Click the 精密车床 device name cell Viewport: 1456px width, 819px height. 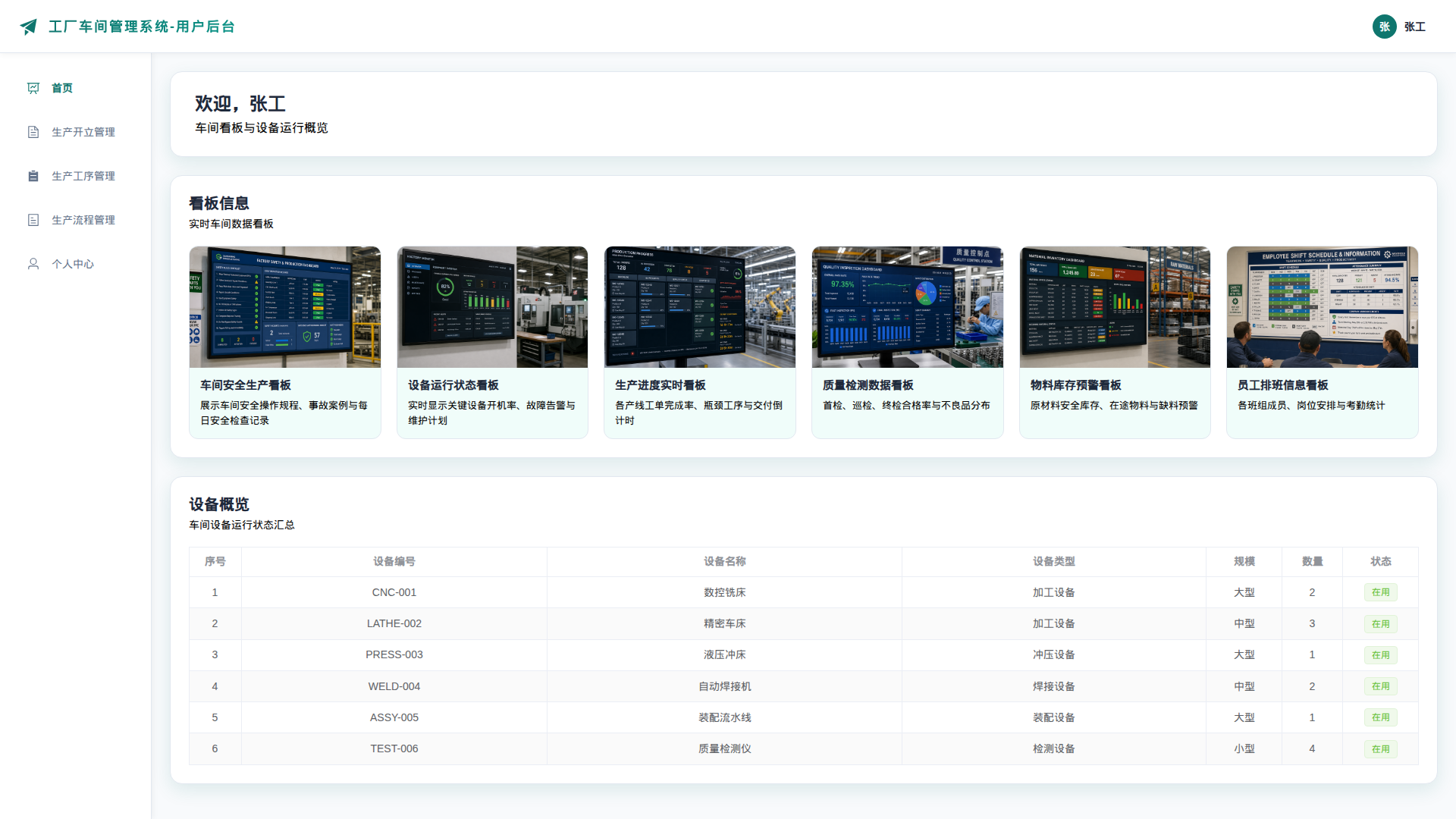tap(725, 623)
